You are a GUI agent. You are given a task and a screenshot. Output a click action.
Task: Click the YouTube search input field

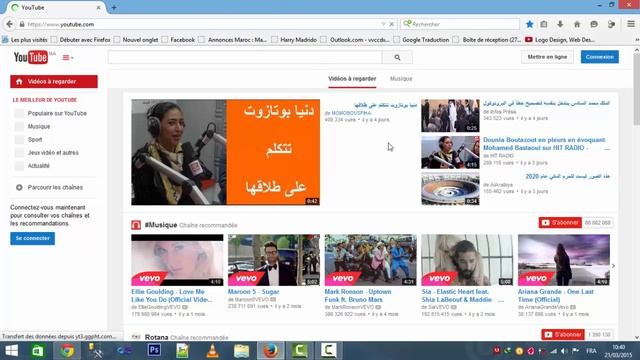point(245,58)
